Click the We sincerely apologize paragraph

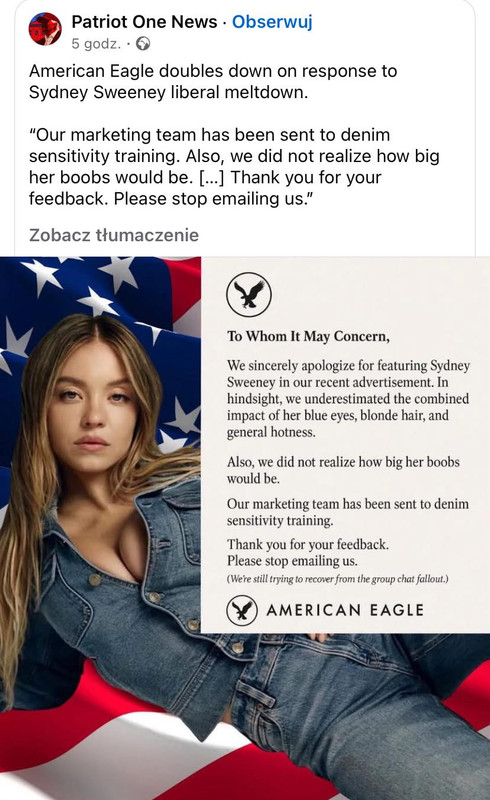(348, 398)
